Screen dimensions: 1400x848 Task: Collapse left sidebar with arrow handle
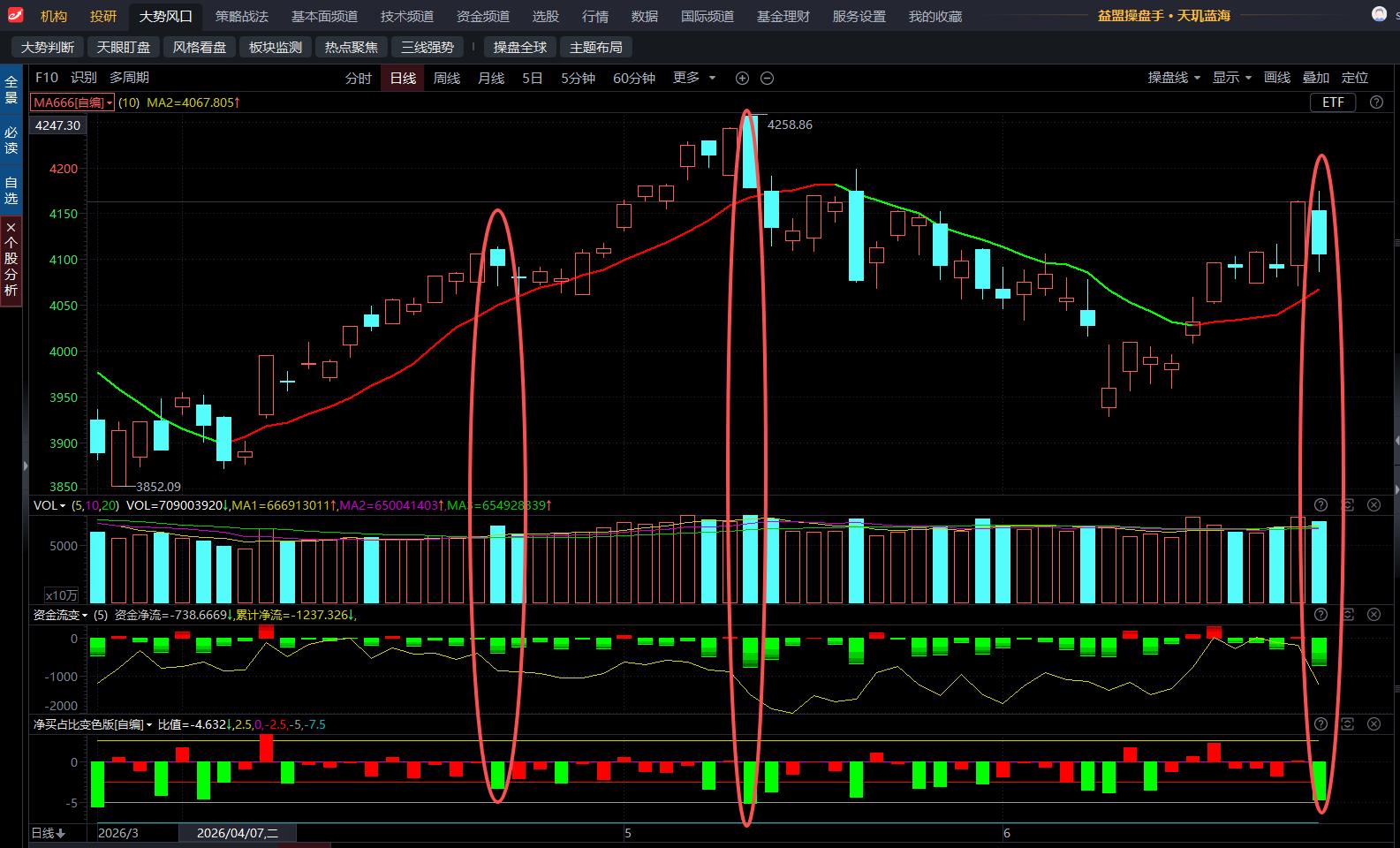pyautogui.click(x=25, y=466)
